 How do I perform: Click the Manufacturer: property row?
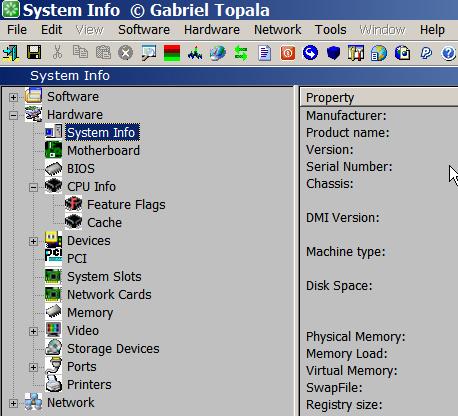pos(346,116)
